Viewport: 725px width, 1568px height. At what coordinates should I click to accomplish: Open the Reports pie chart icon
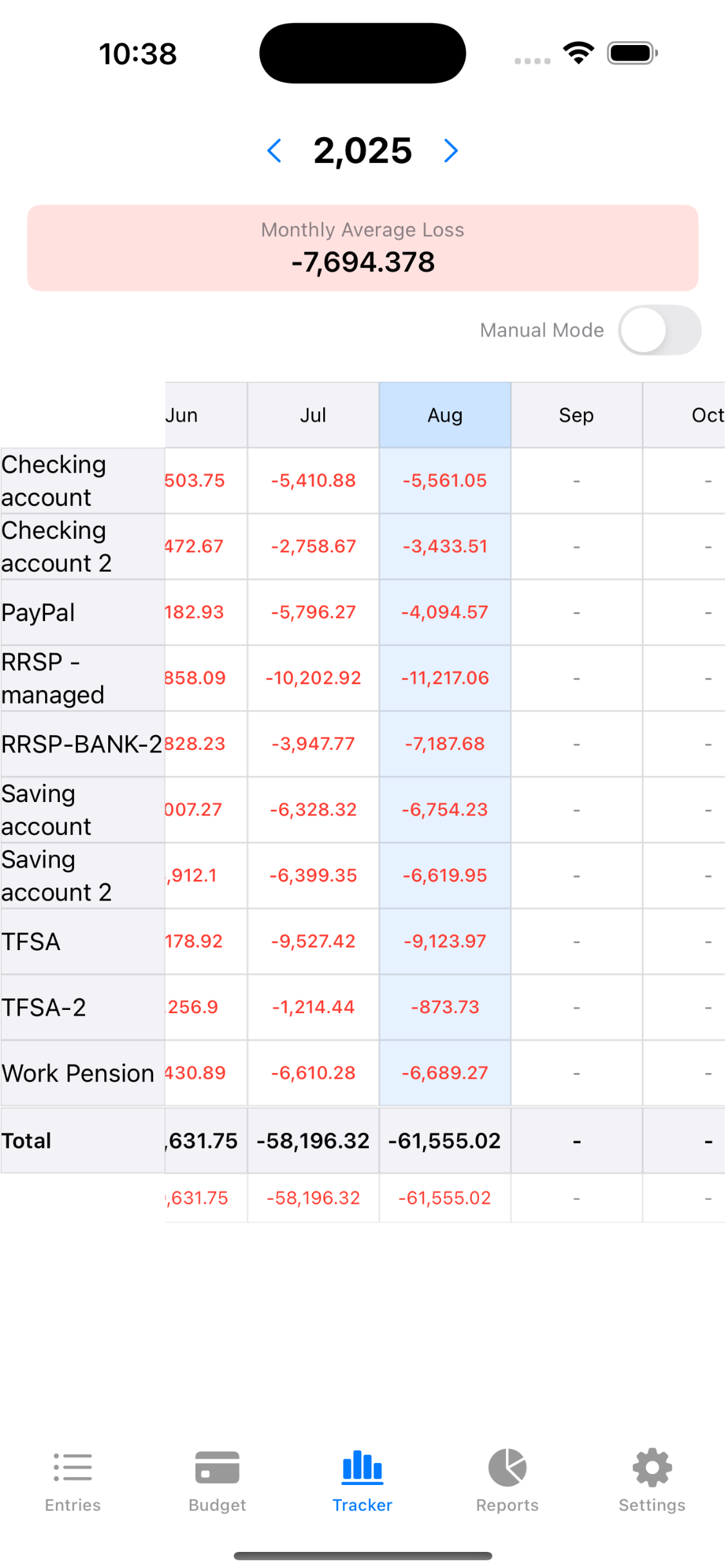[x=507, y=1468]
